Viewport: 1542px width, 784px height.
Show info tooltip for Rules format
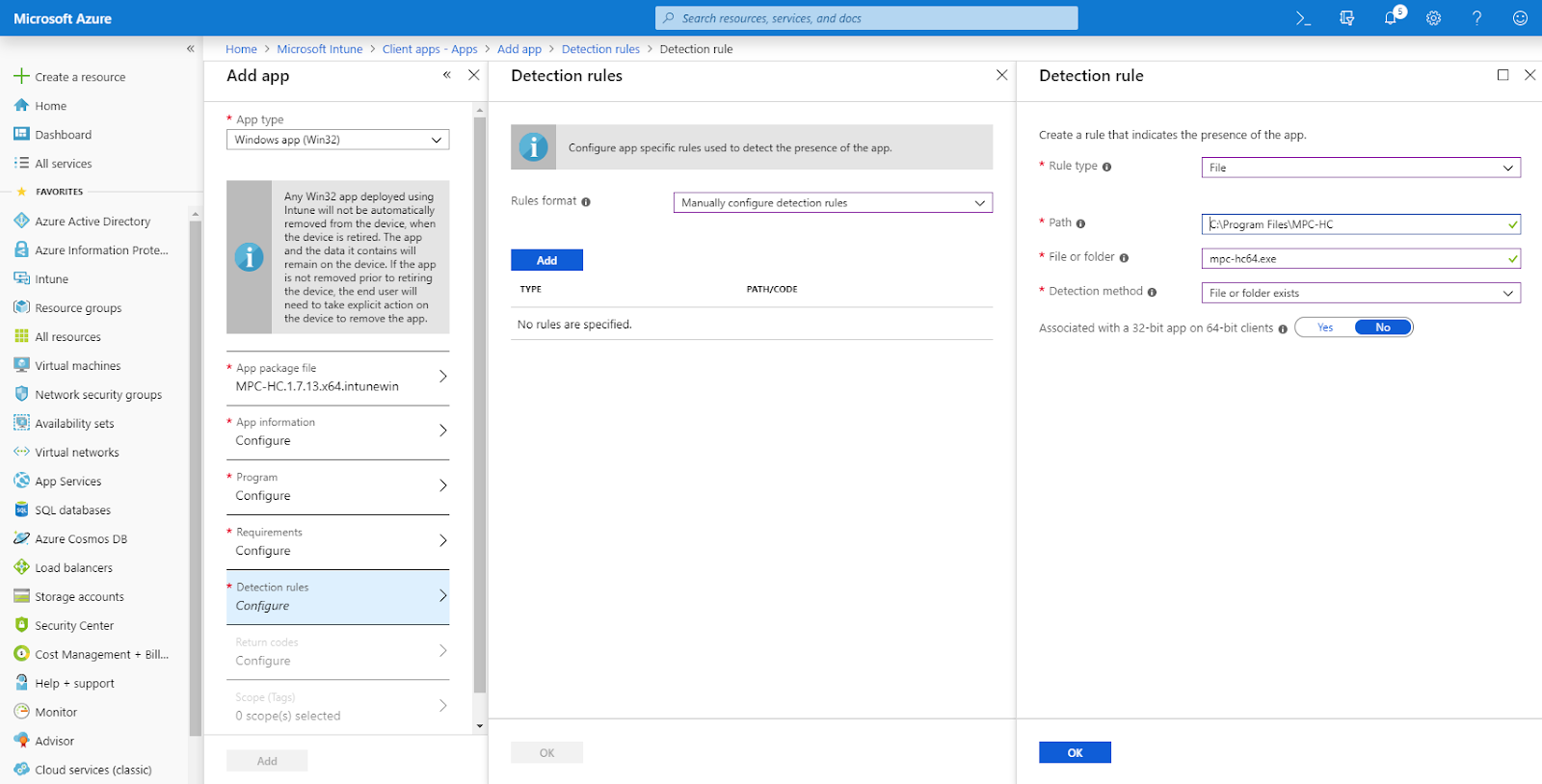tap(586, 202)
